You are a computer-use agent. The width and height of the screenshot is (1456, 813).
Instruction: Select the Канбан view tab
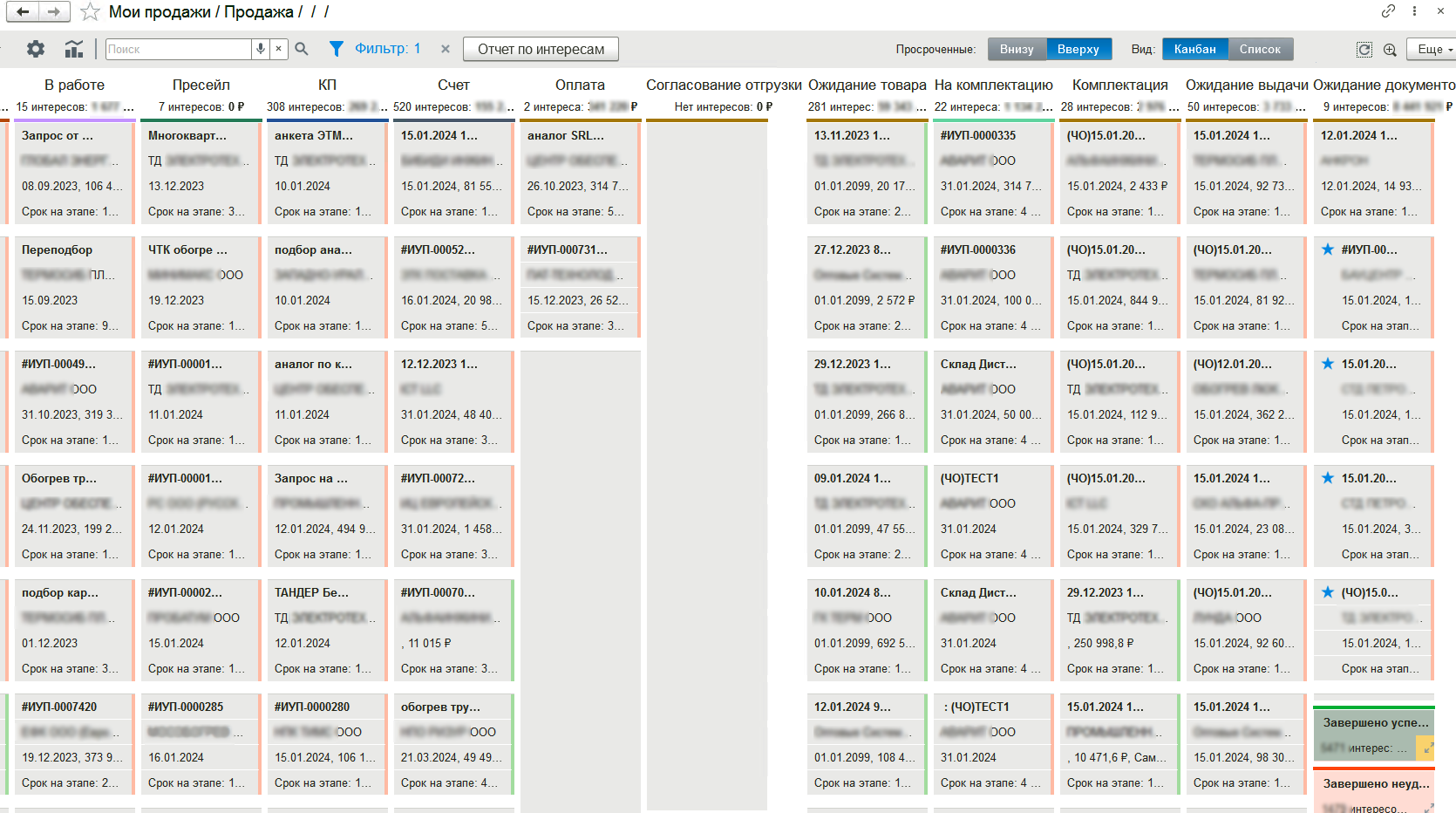[x=1194, y=49]
